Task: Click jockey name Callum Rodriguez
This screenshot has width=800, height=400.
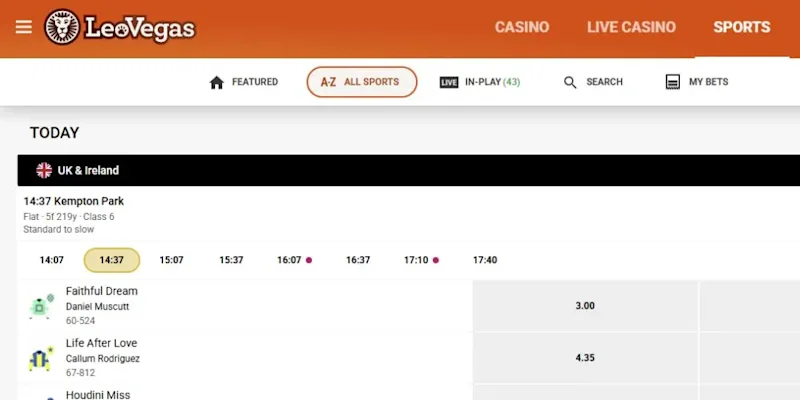Action: coord(103,359)
